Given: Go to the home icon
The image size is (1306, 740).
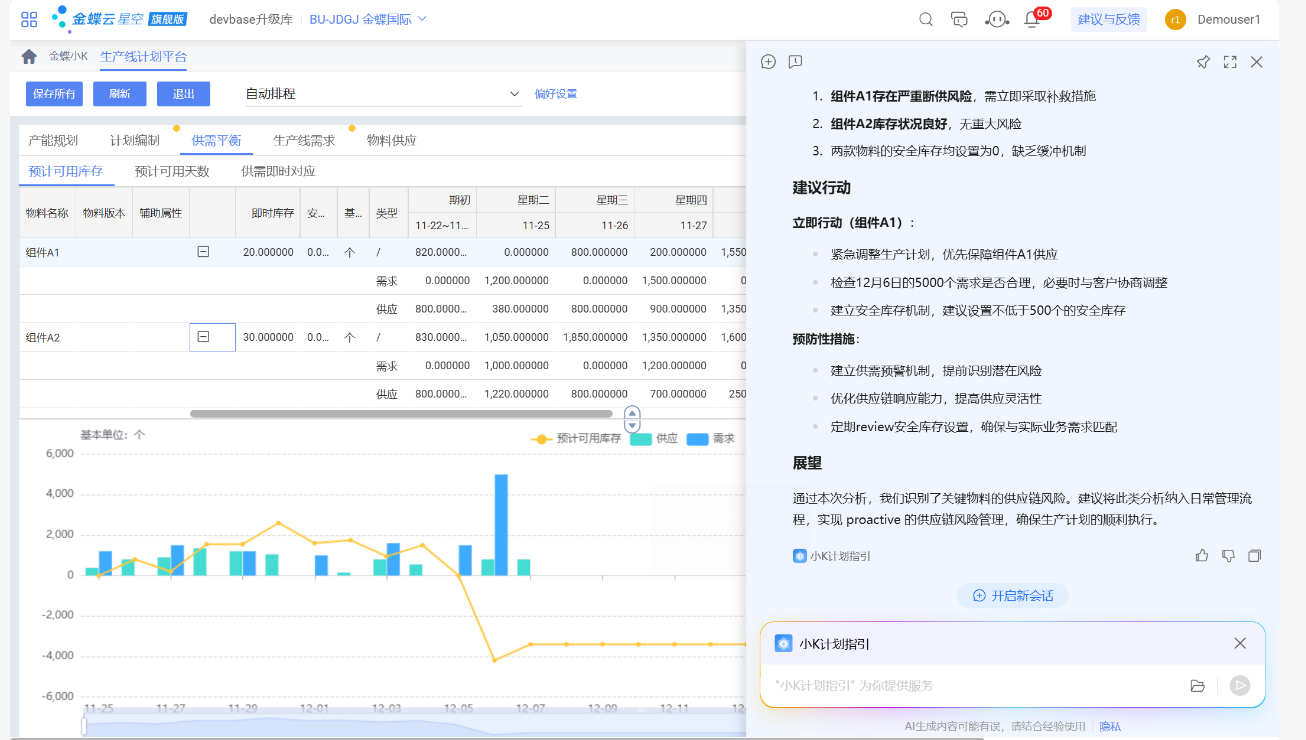Looking at the screenshot, I should (29, 57).
